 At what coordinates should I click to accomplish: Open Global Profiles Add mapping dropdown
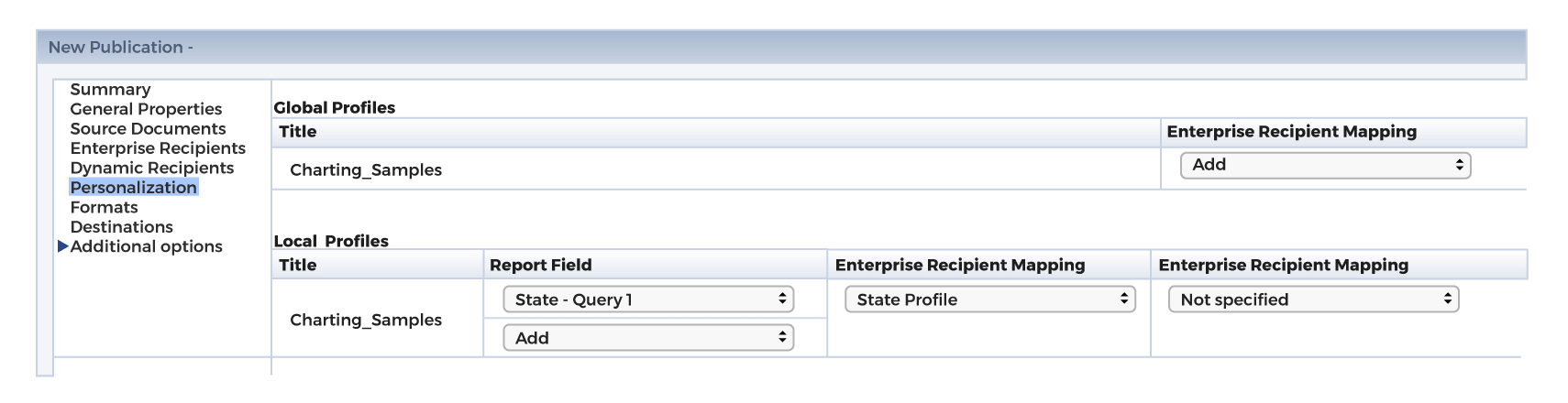click(x=1325, y=165)
